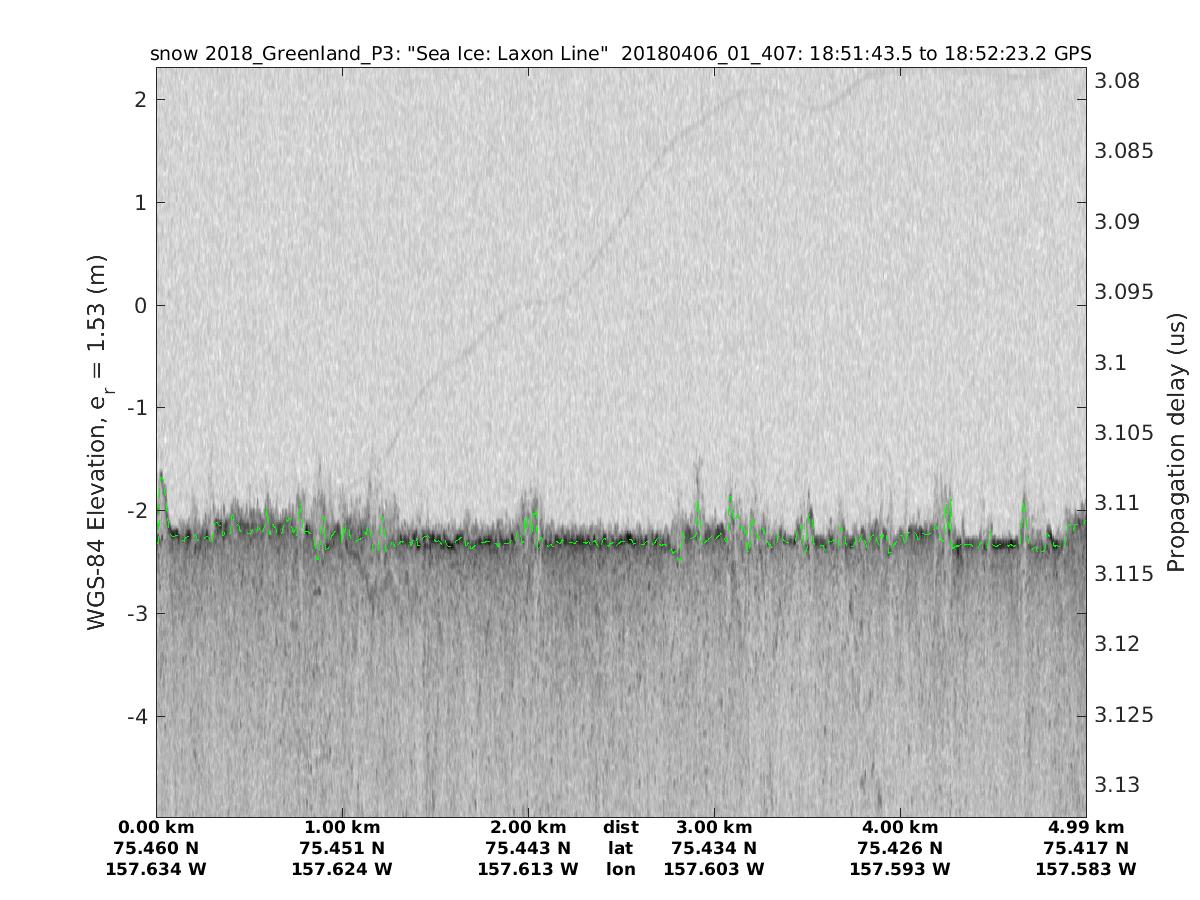The height and width of the screenshot is (900, 1200).
Task: Click the 3.13 propagation delay tick label
Action: 1118,784
